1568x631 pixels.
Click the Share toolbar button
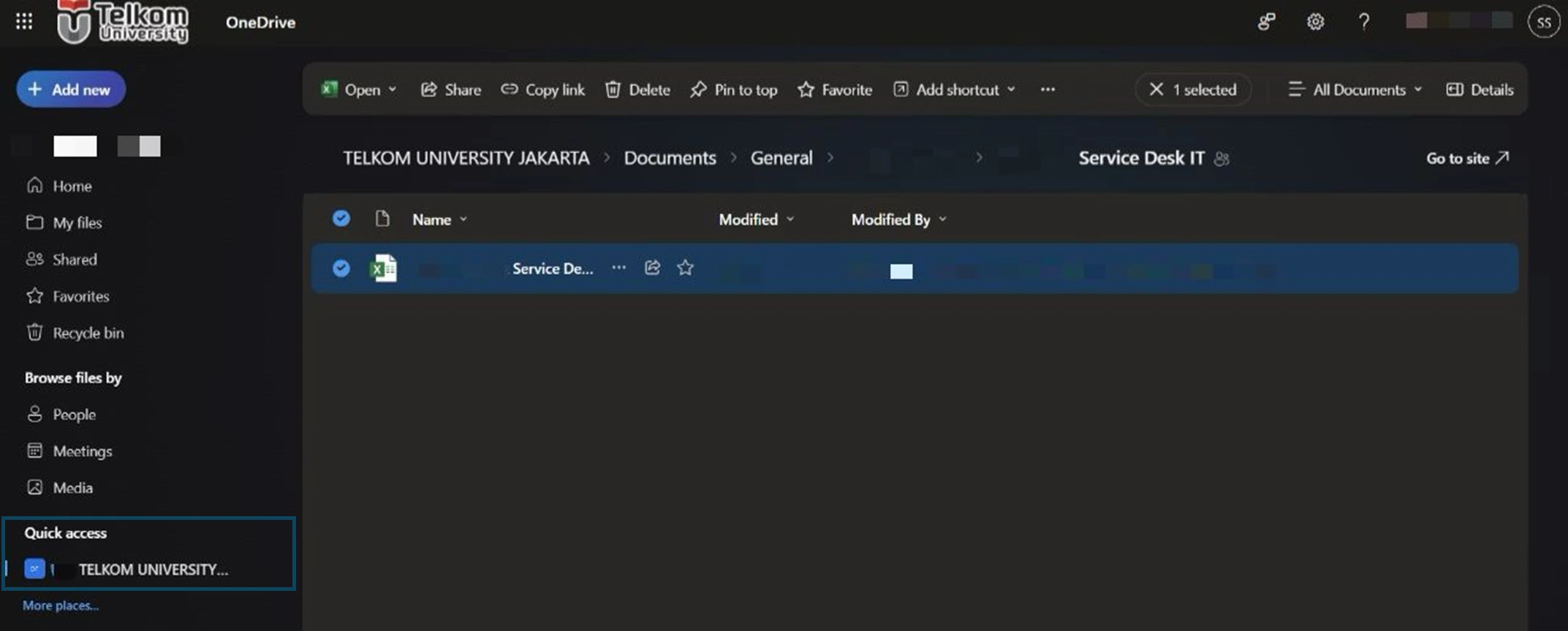pyautogui.click(x=451, y=89)
